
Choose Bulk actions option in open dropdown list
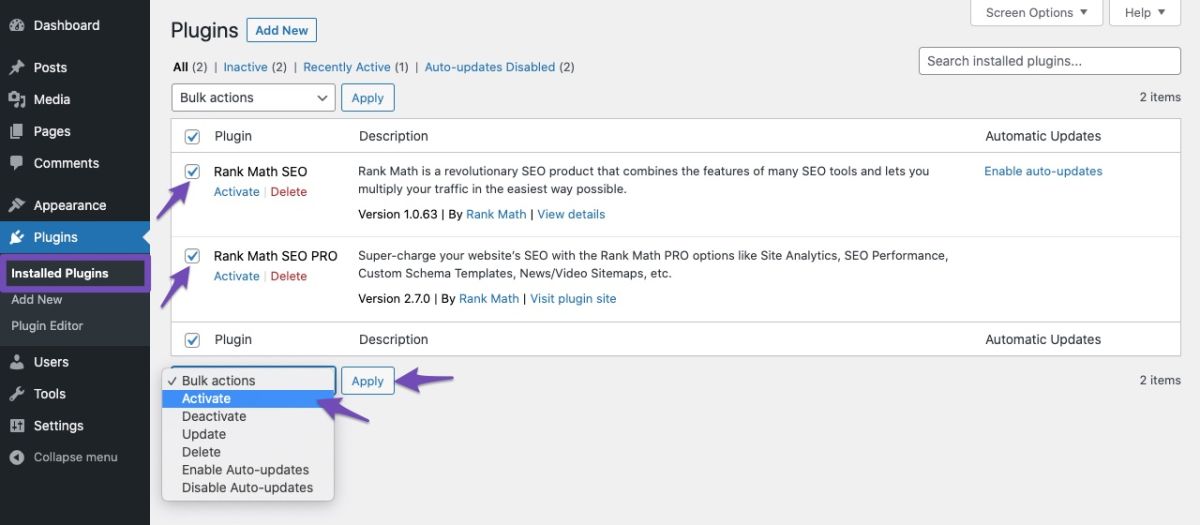[x=248, y=381]
